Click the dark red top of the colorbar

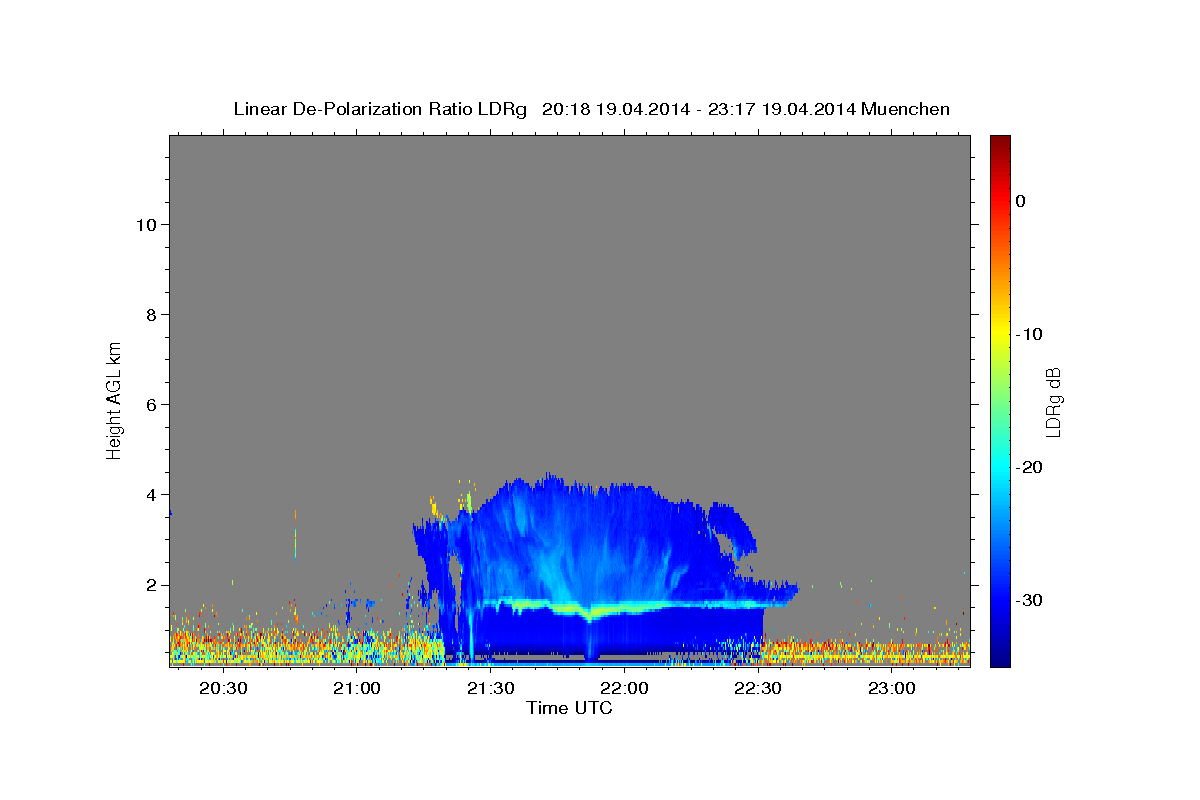click(1000, 143)
